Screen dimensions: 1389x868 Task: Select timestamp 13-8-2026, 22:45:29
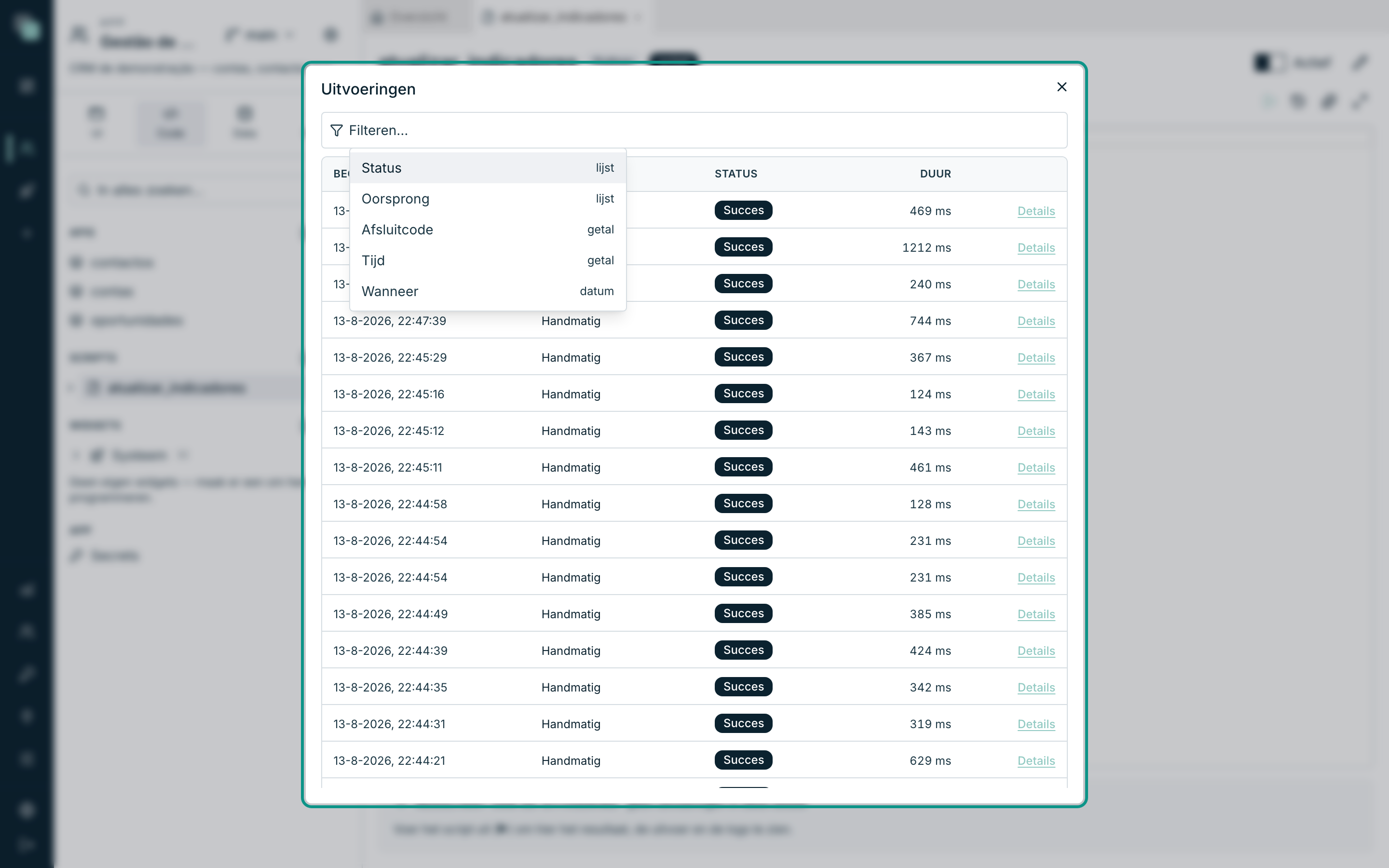click(x=390, y=358)
